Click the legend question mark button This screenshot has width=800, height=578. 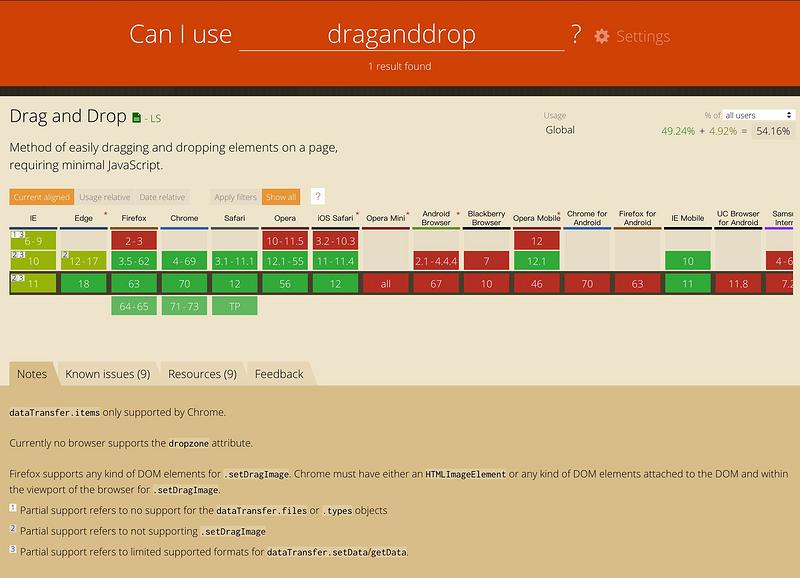[317, 196]
